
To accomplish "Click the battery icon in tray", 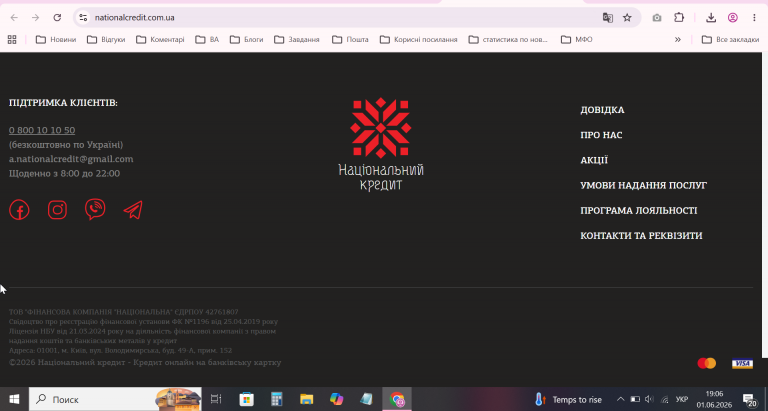I will pyautogui.click(x=635, y=399).
